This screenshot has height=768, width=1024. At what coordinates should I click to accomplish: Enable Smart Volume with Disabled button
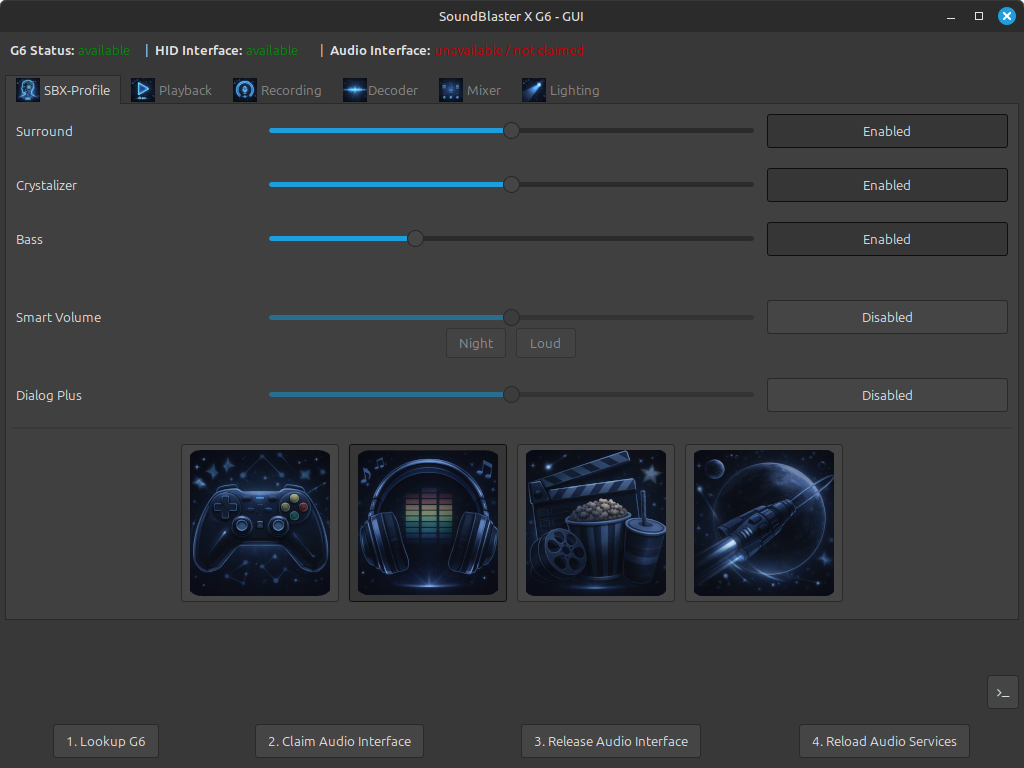[x=887, y=317]
